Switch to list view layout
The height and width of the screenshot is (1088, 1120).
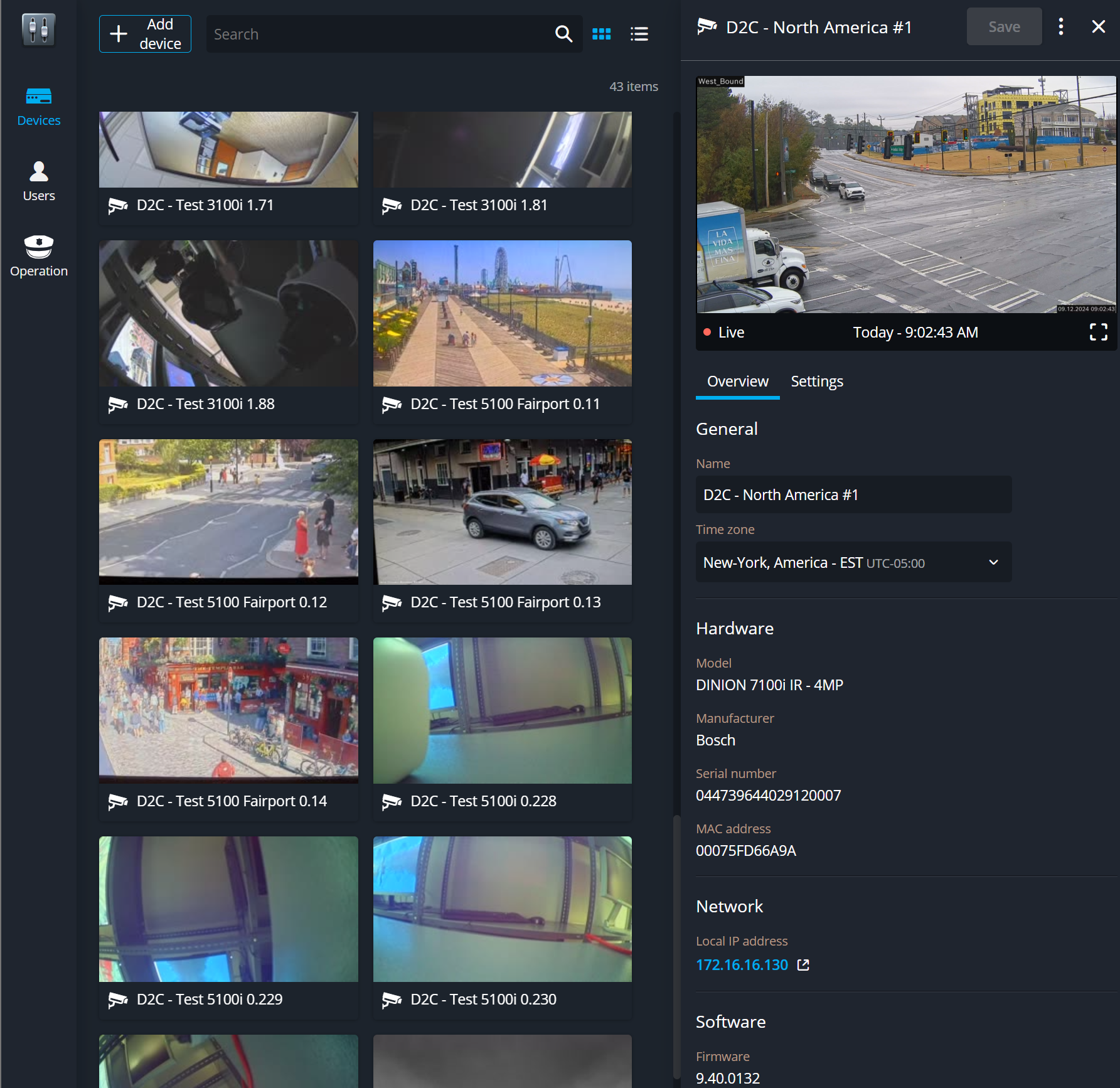(x=639, y=34)
